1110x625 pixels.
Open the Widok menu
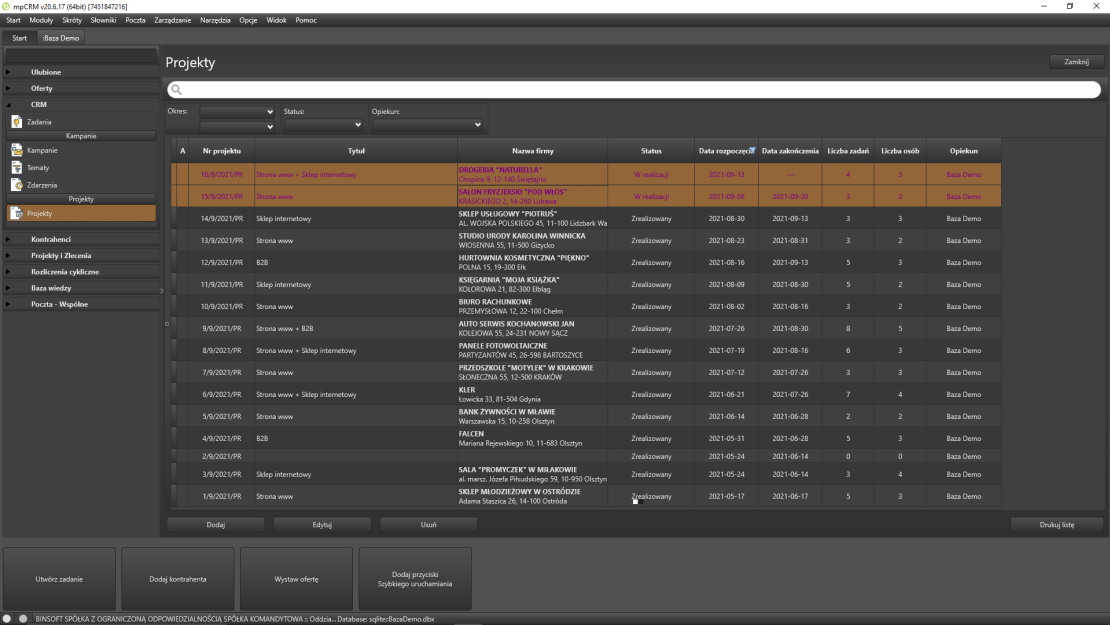click(277, 21)
